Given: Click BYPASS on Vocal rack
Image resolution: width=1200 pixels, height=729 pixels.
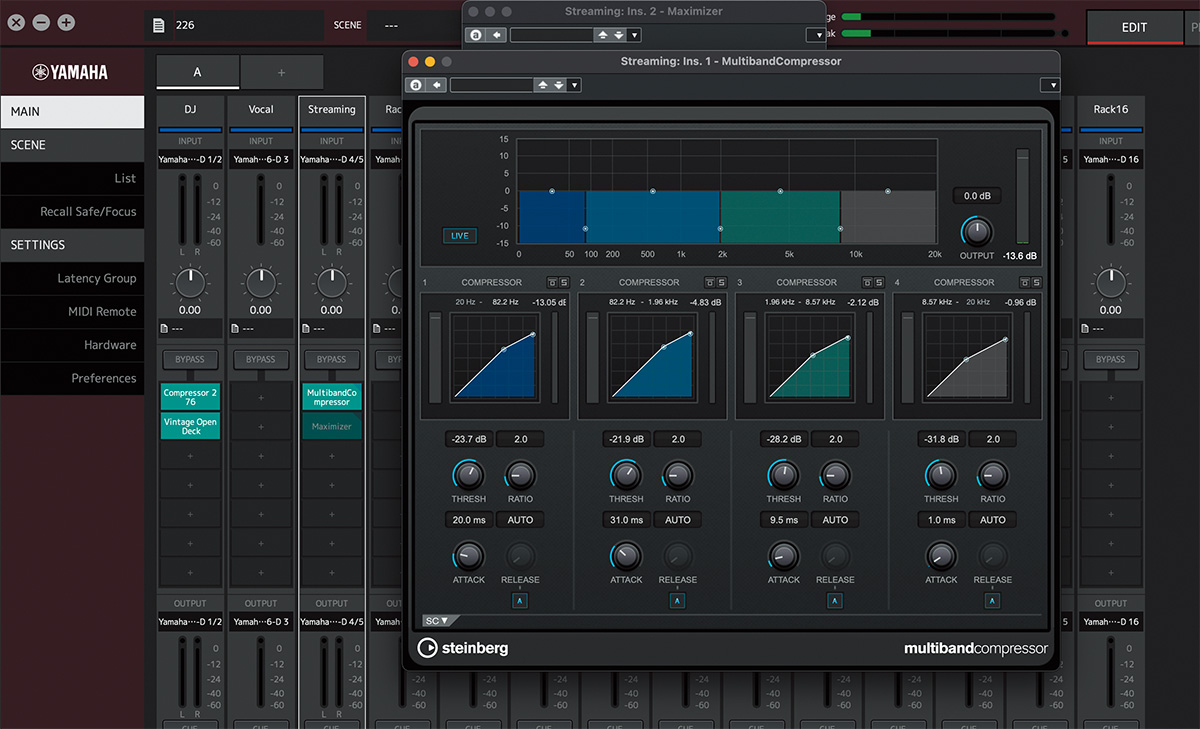Looking at the screenshot, I should coord(261,359).
